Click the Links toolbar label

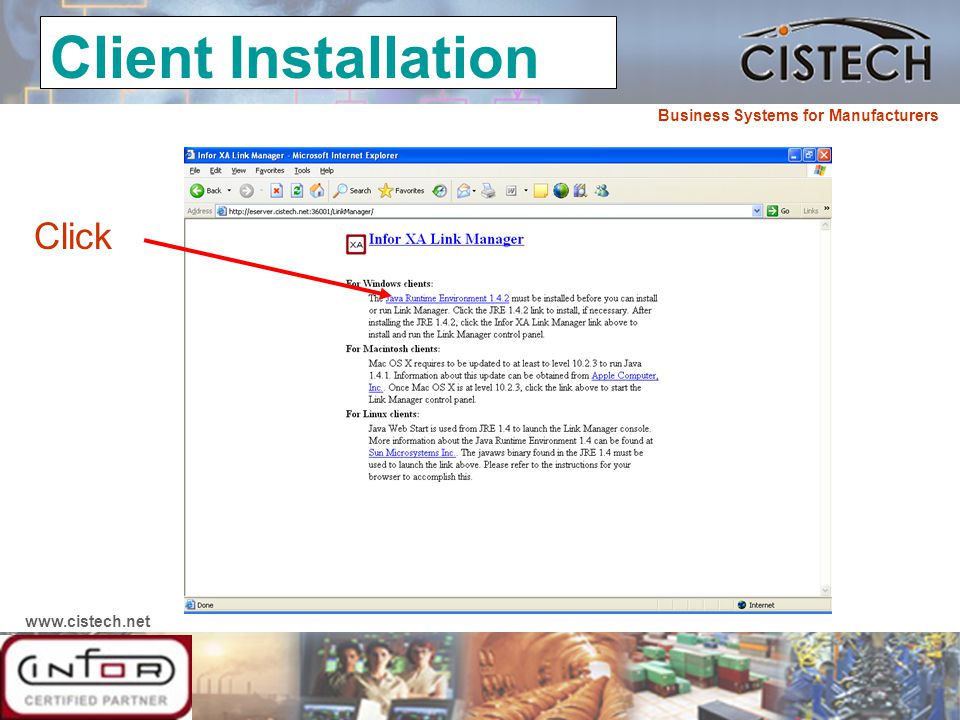811,211
